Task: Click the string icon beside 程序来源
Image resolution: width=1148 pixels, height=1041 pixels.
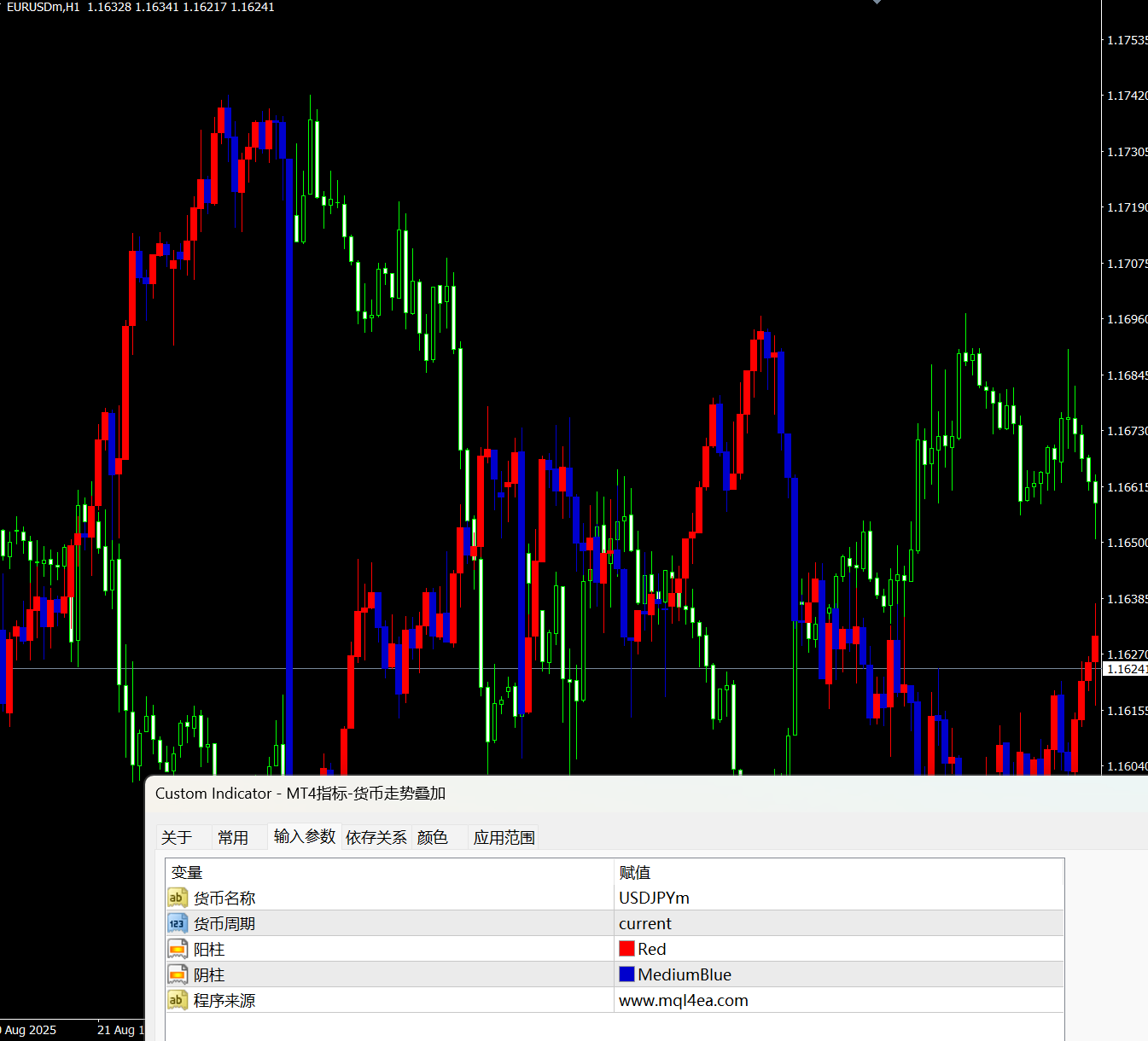Action: pyautogui.click(x=177, y=1000)
